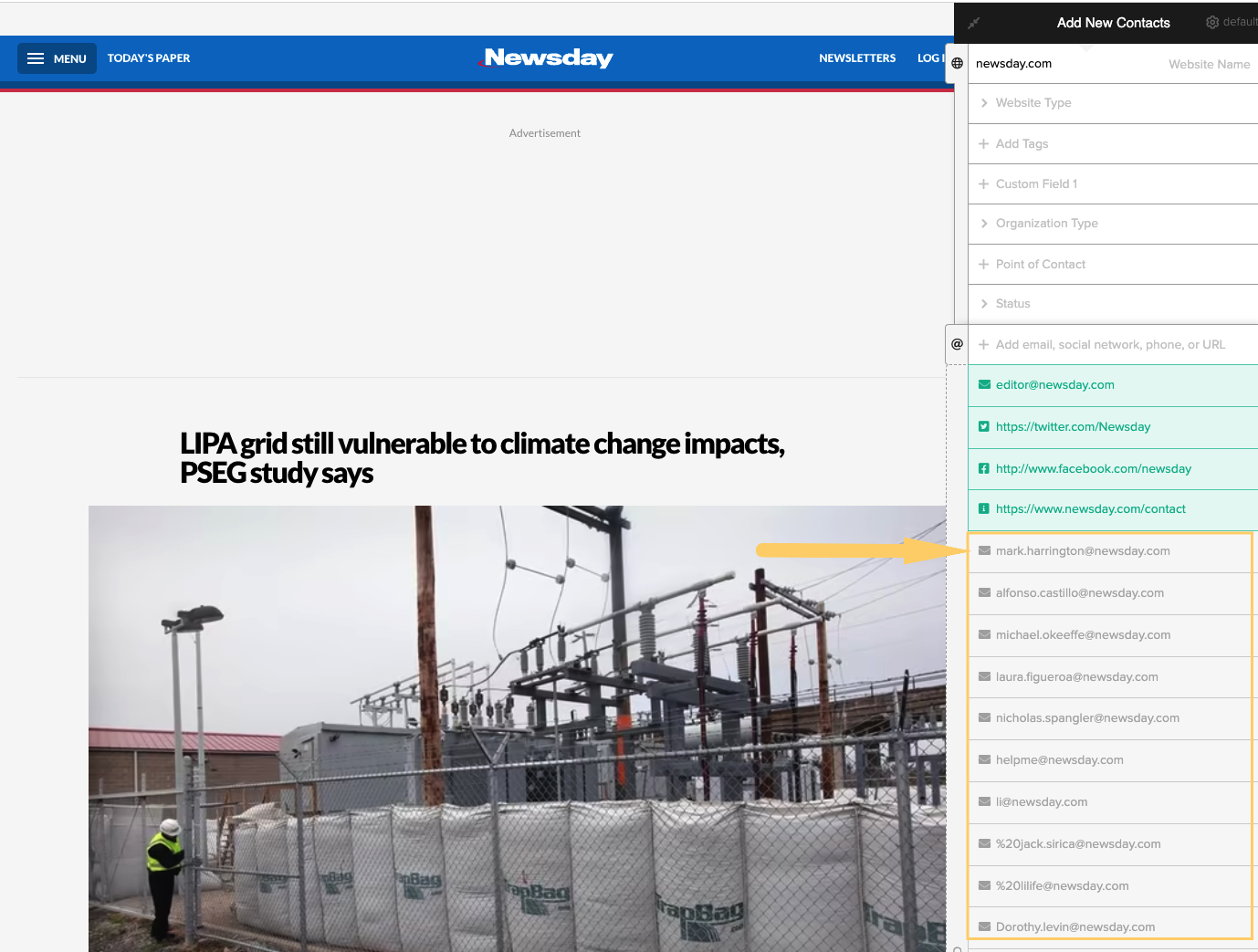Click the icon beside the newsday.com/contact URL
The image size is (1258, 952).
tap(984, 508)
